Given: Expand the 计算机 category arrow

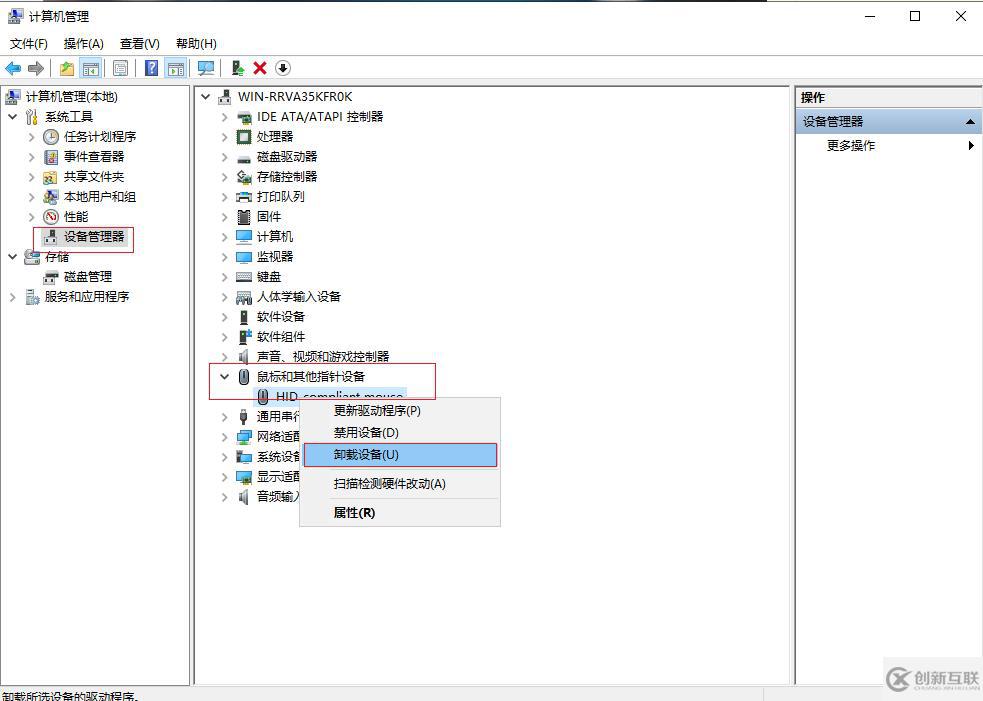Looking at the screenshot, I should coord(224,237).
